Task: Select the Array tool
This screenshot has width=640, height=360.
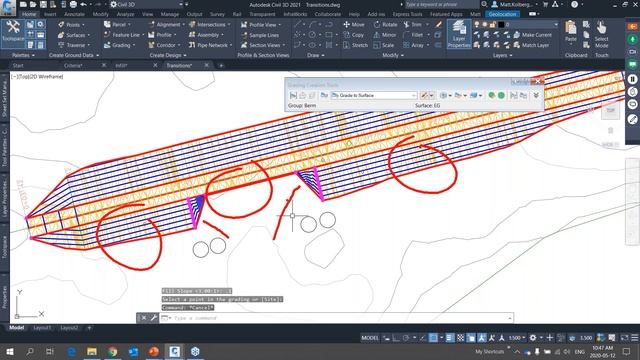Action: click(414, 45)
